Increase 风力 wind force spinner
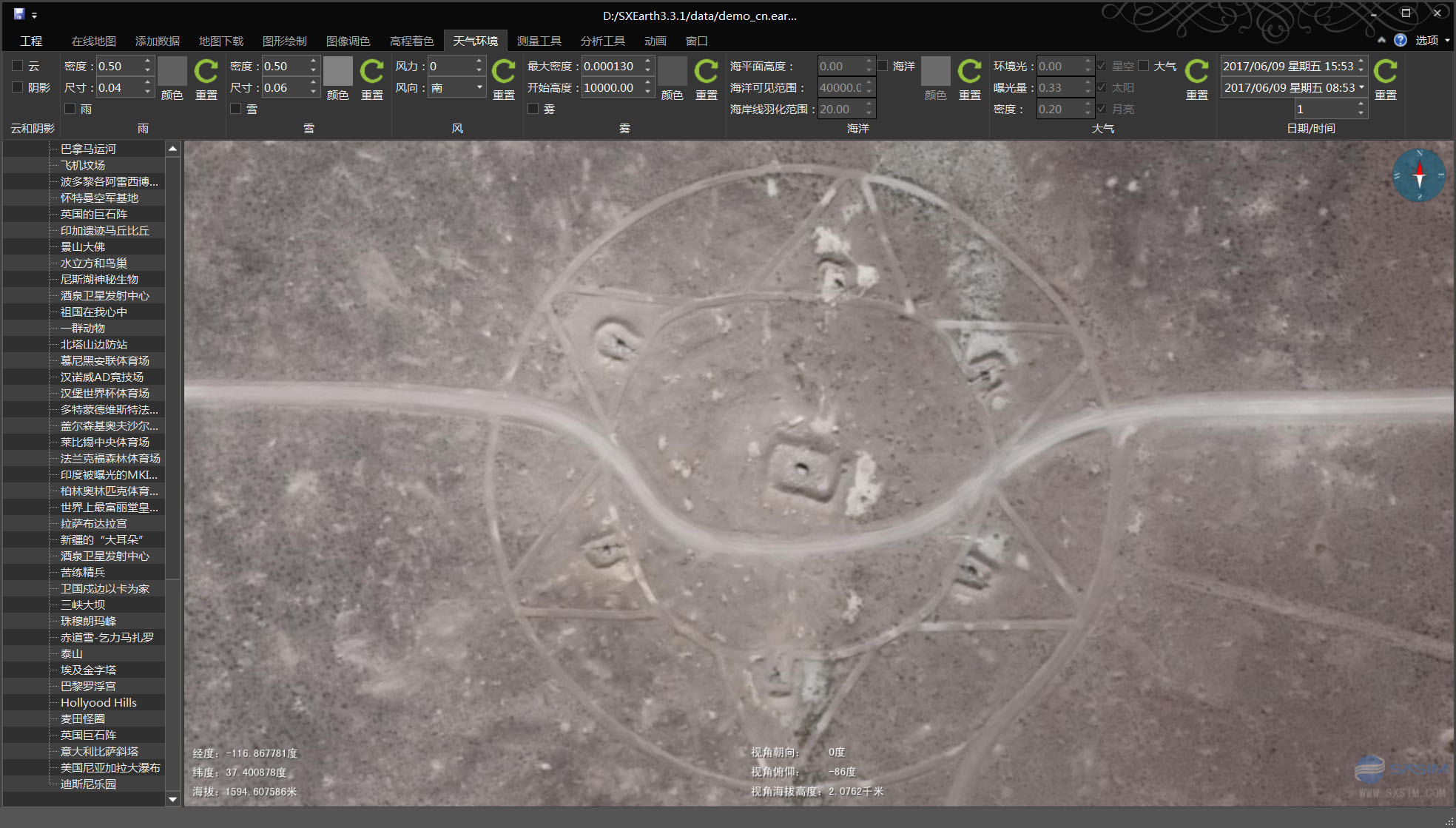Screen dimensions: 1456x828 [479, 62]
